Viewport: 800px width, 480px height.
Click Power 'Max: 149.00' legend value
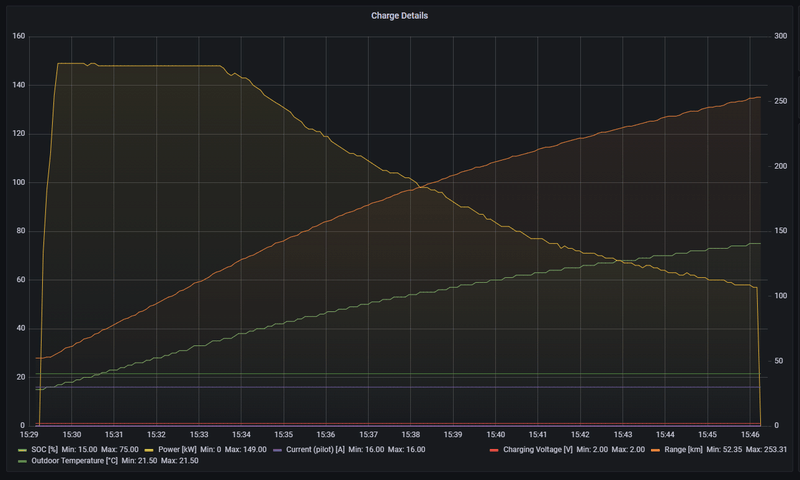pos(245,449)
